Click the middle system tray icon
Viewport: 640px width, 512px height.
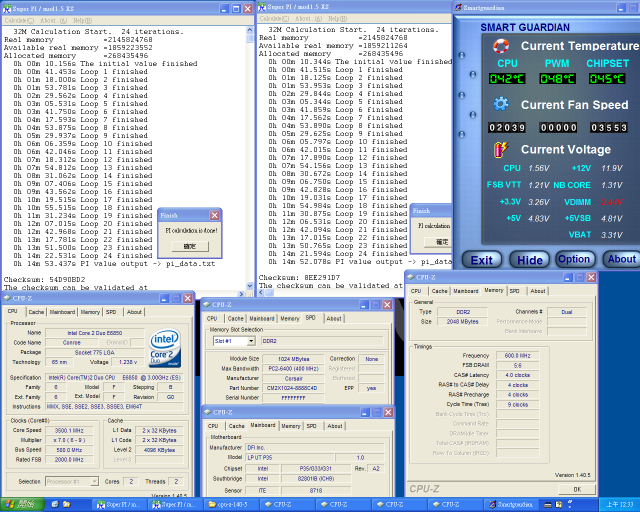(x=559, y=505)
